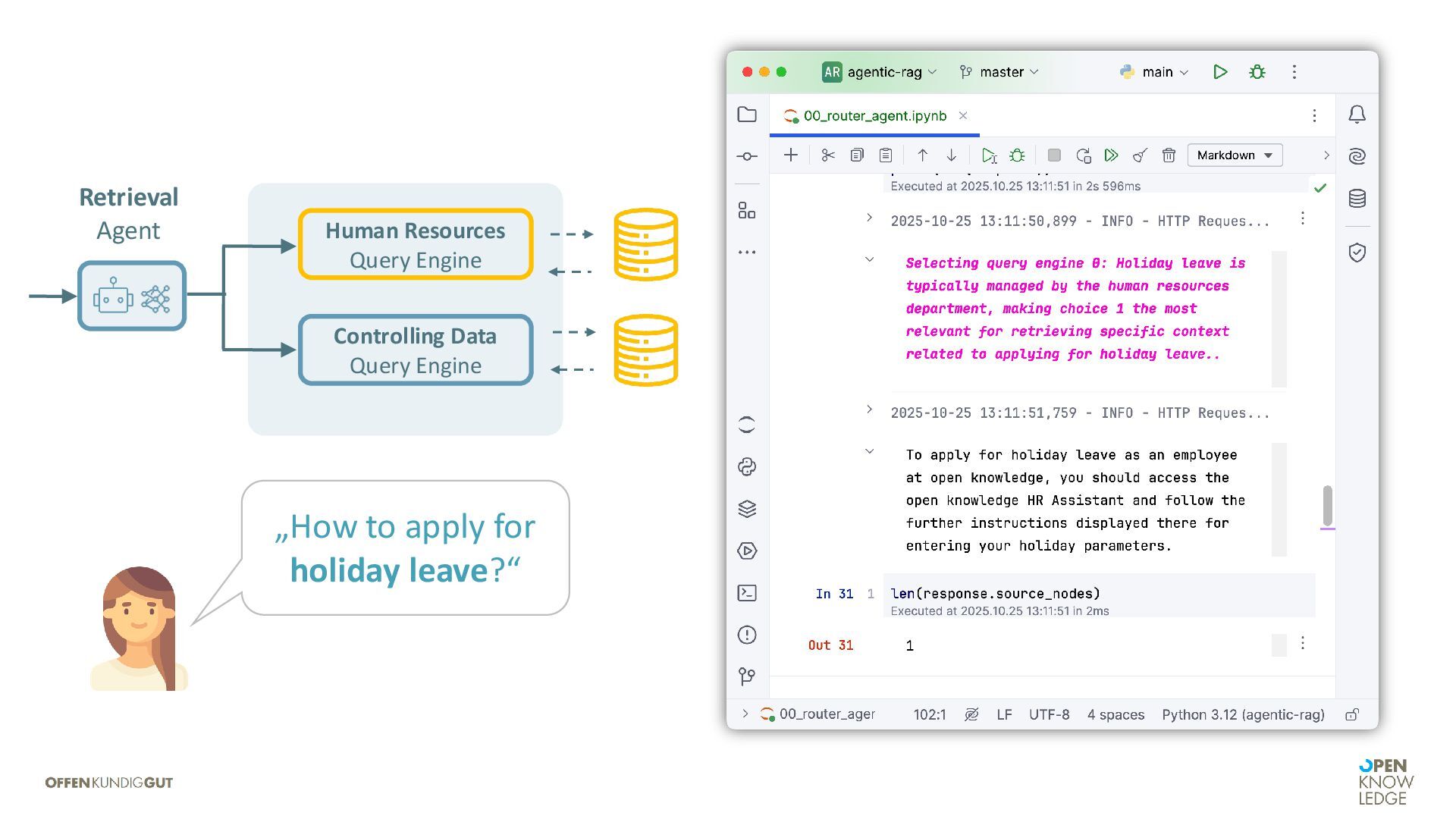Click the editor's vertical scrollbar thumb
Image resolution: width=1456 pixels, height=819 pixels.
click(1327, 505)
